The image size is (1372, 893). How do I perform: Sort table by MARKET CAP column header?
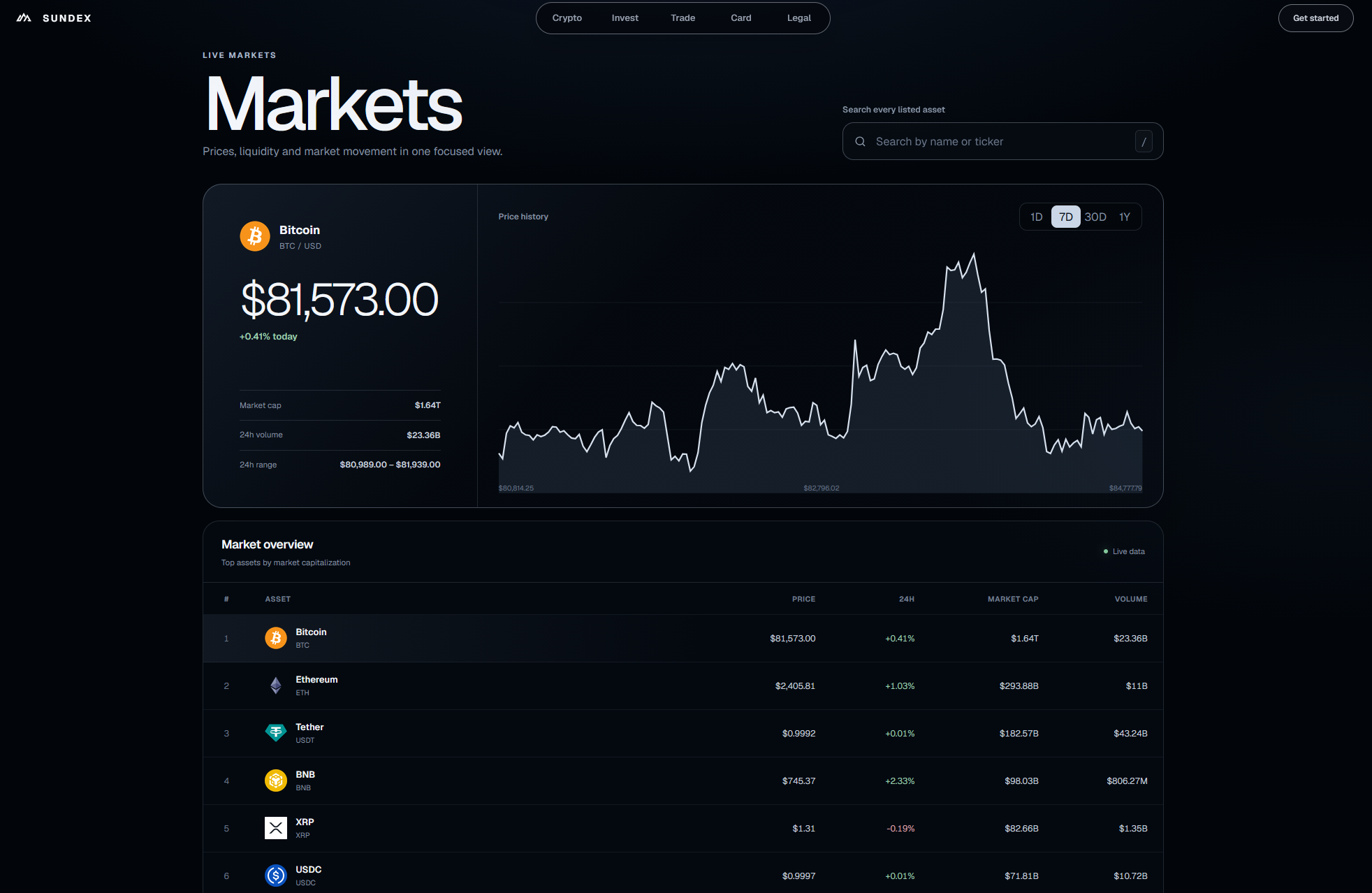coord(1012,599)
